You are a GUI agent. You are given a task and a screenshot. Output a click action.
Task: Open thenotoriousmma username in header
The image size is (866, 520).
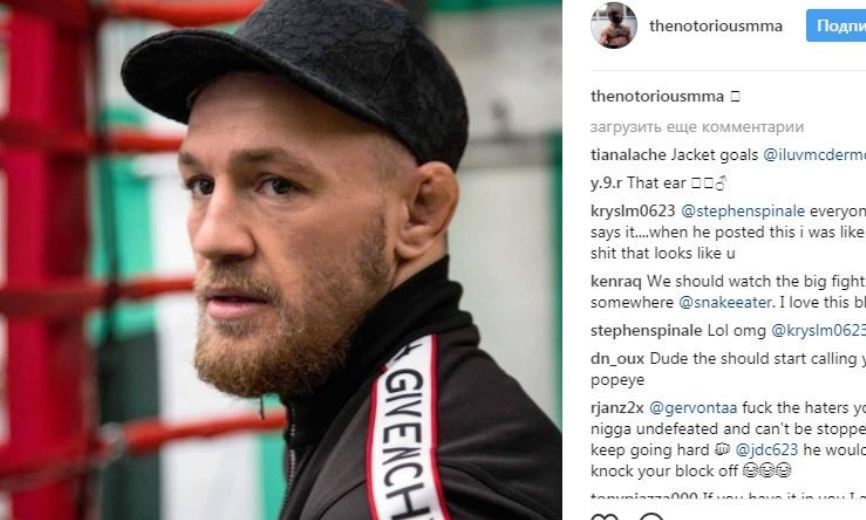[716, 26]
